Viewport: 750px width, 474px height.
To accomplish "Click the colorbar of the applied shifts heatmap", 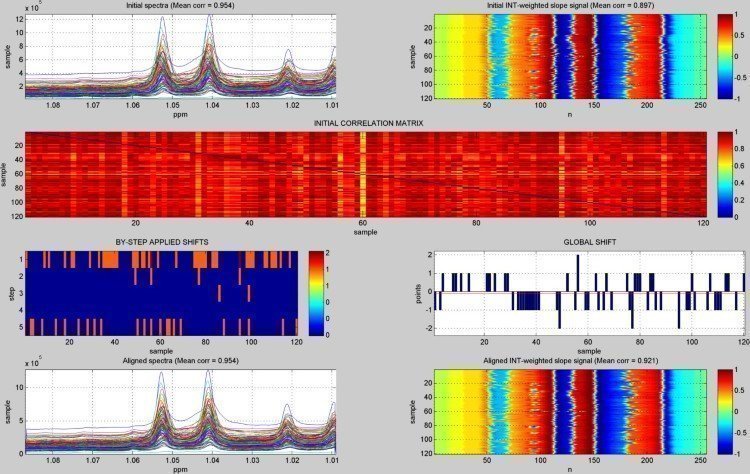I will tap(313, 292).
